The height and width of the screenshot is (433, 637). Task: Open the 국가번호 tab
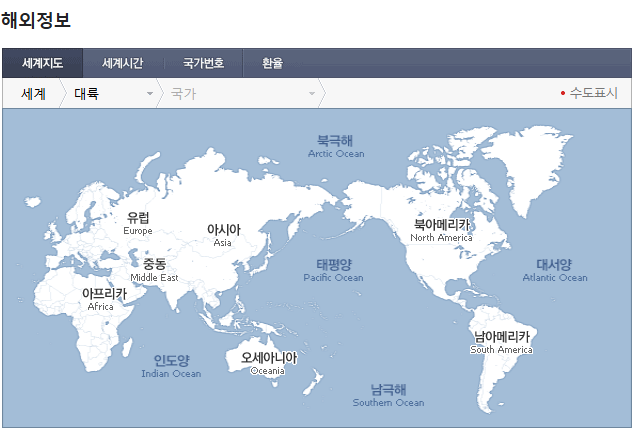203,63
